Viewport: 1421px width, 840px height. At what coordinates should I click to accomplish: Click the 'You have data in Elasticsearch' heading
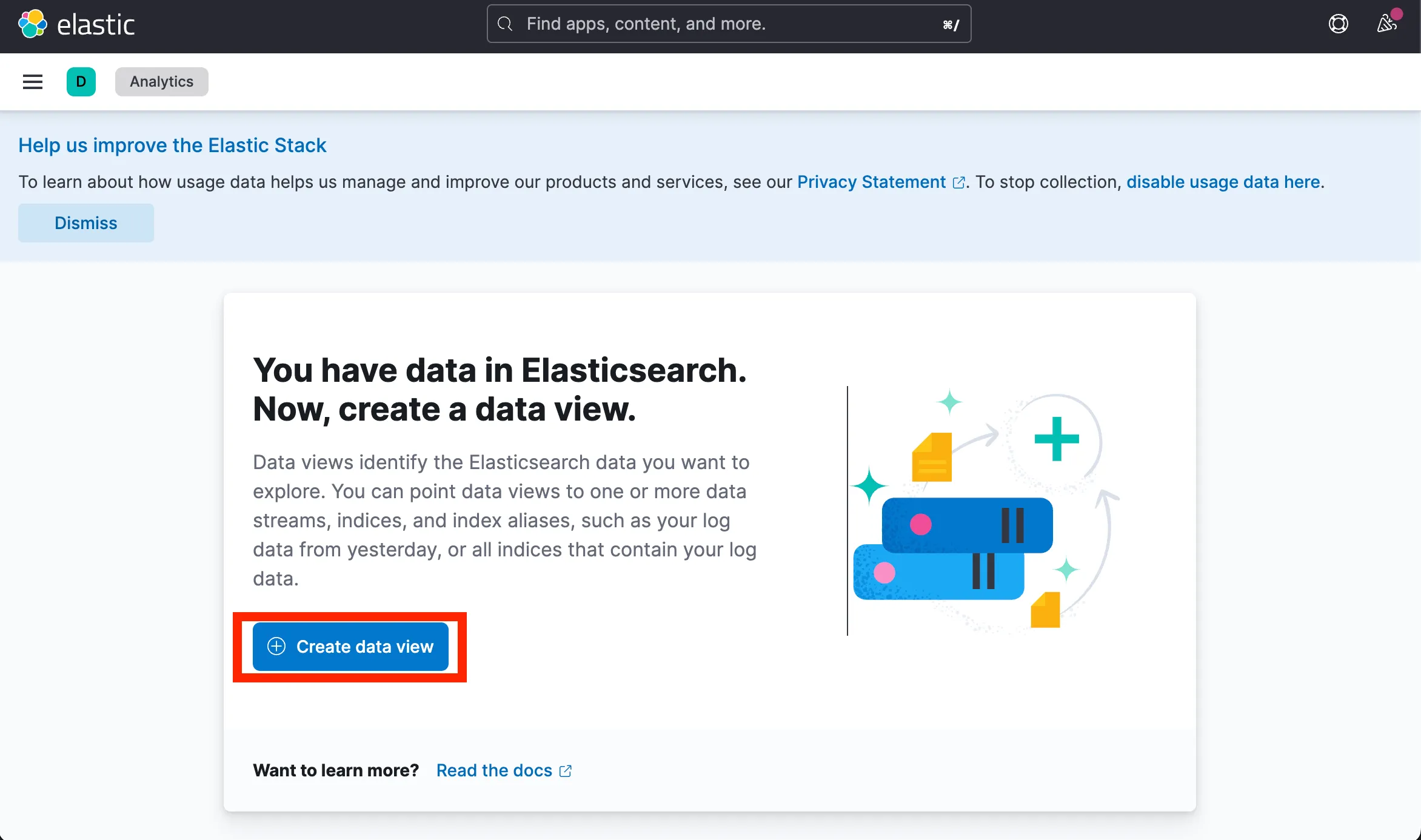point(500,389)
